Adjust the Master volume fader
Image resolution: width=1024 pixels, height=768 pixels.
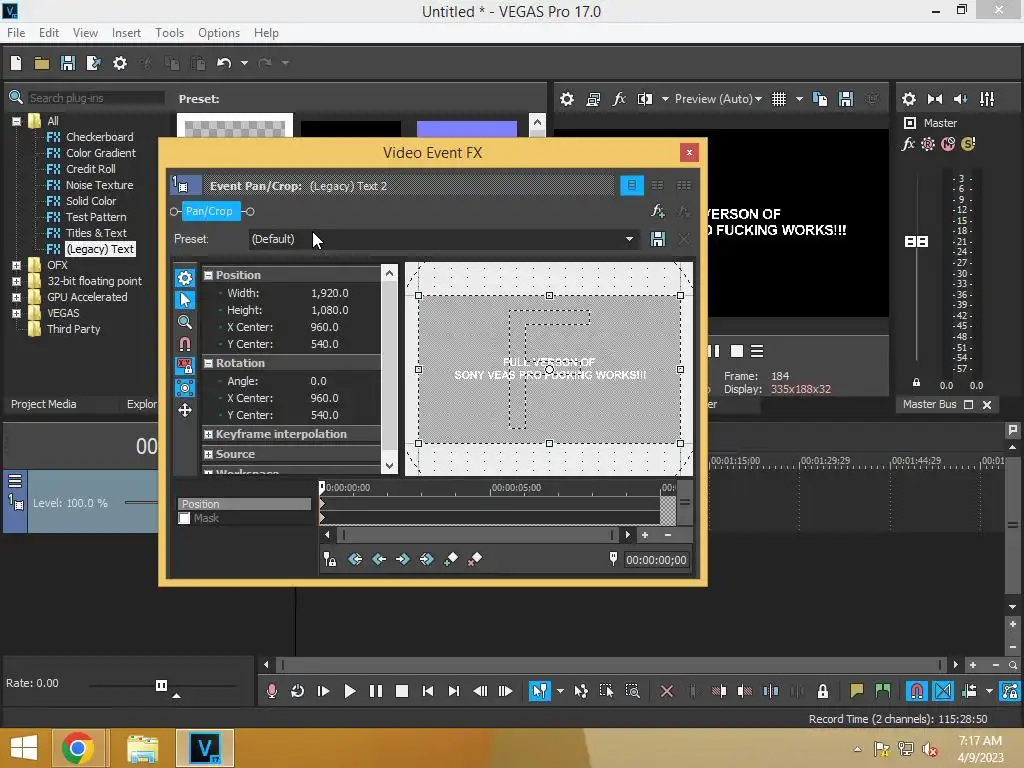pos(916,242)
